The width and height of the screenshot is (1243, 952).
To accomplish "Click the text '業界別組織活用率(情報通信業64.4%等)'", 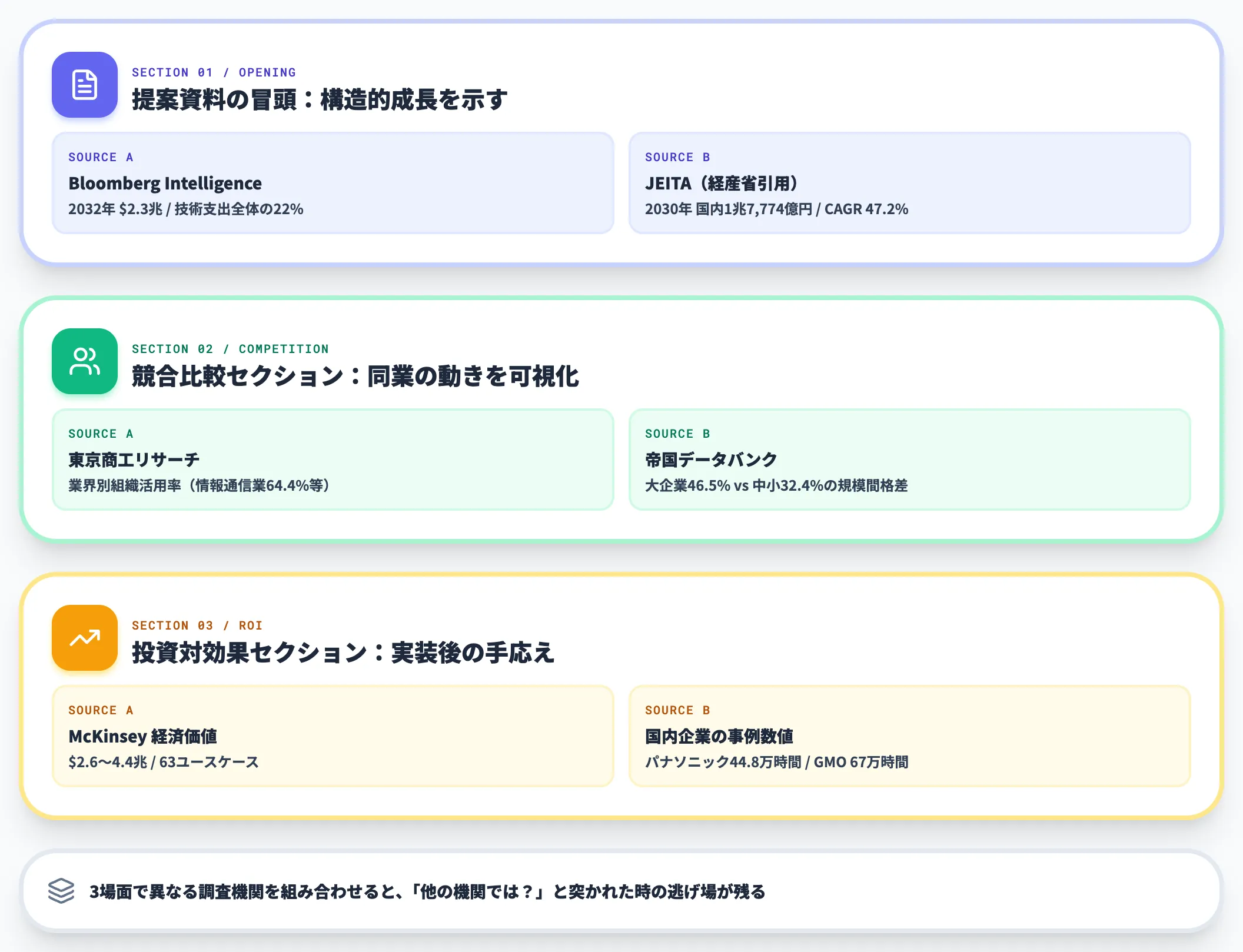I will [x=198, y=485].
